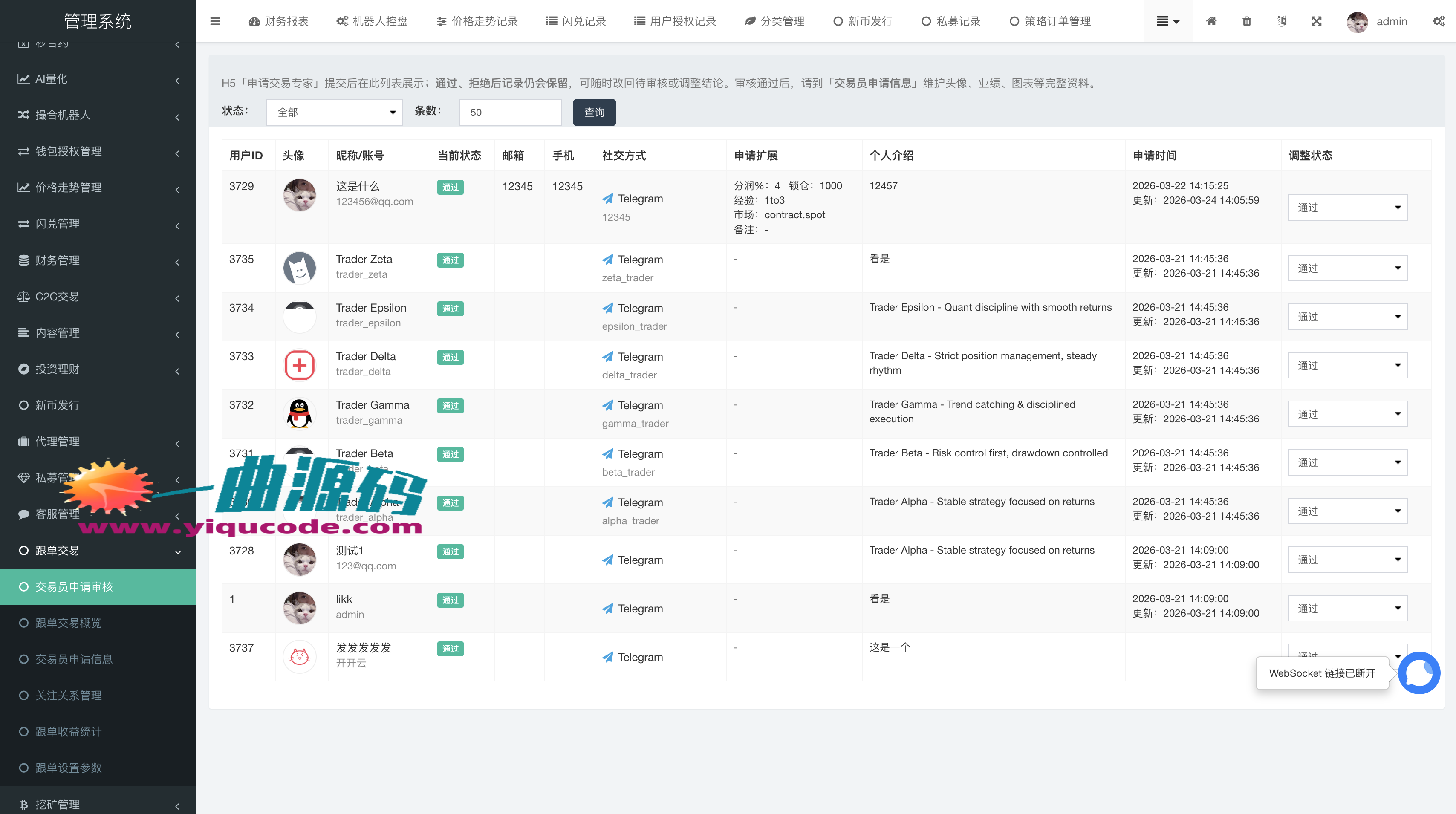
Task: Click the 条数 input field showing 50
Action: point(510,113)
